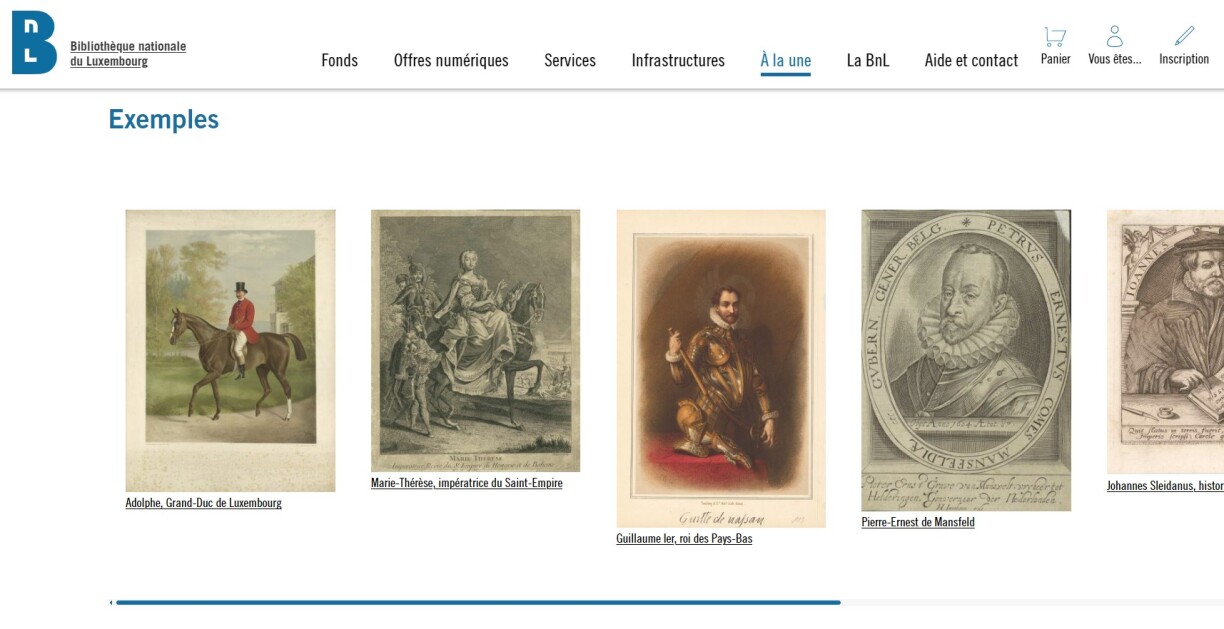This screenshot has height=629, width=1224.
Task: Open Adolphe, Grand-Duc de Luxembourg link
Action: [x=203, y=503]
